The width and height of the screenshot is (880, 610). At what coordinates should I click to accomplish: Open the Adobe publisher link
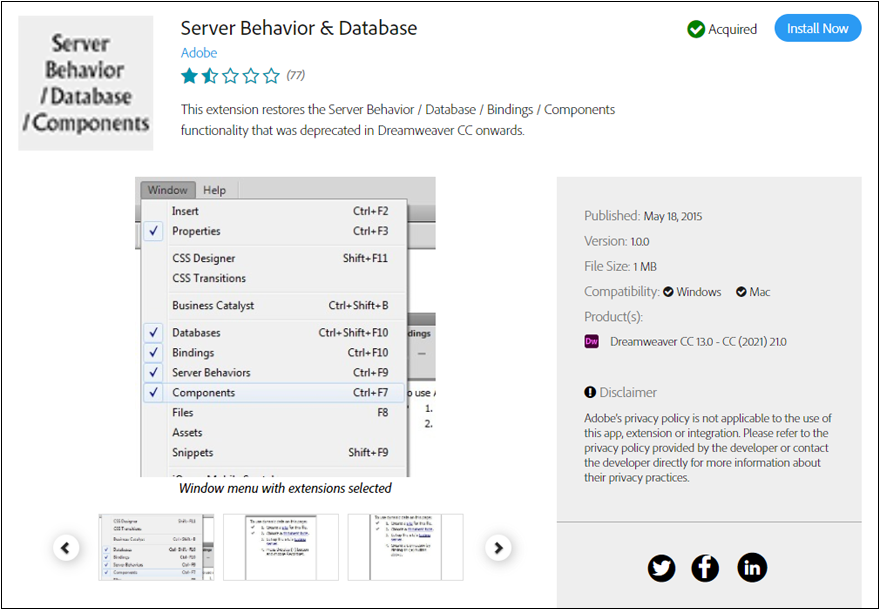(199, 53)
